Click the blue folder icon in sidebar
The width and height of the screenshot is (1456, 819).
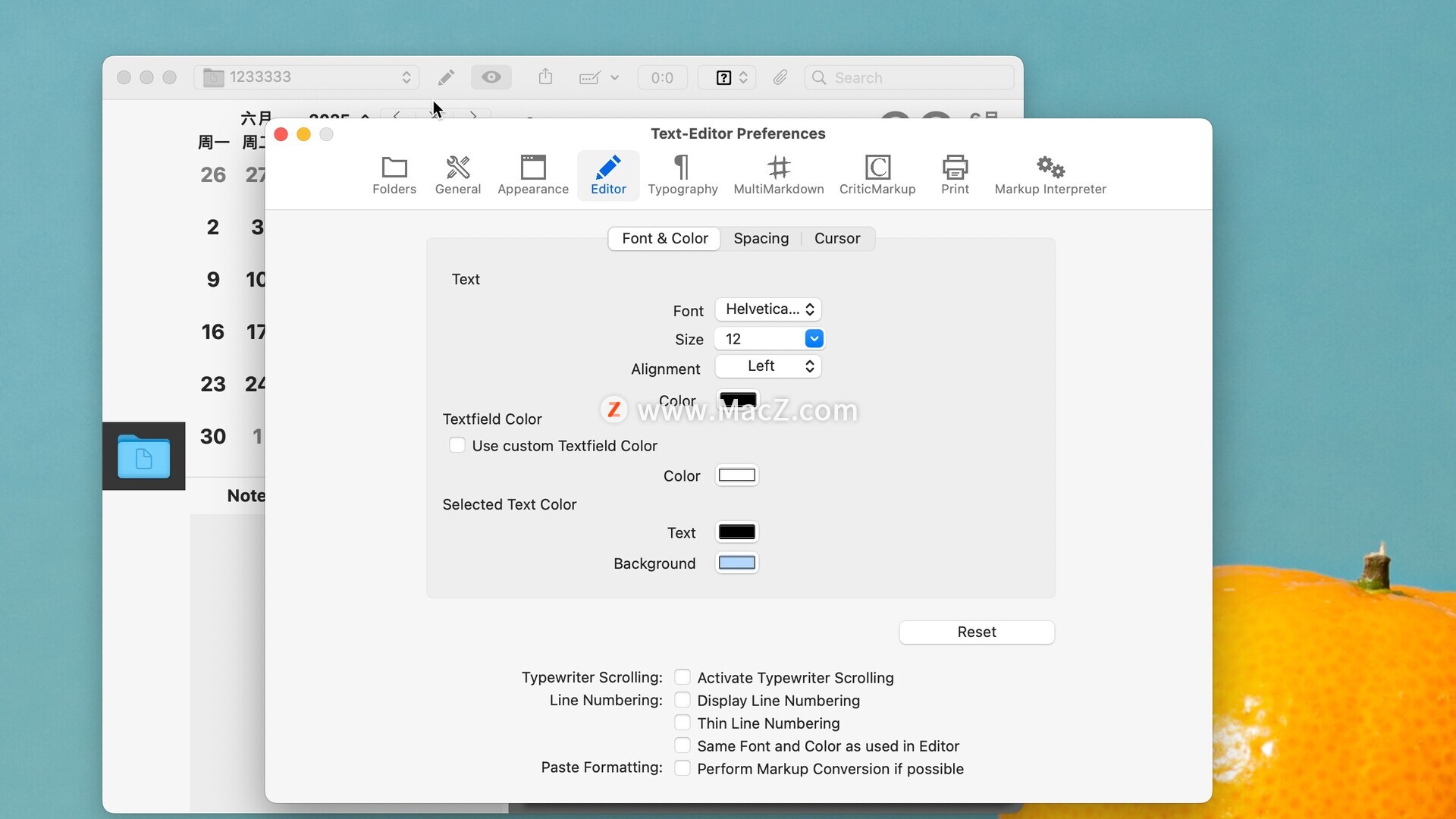[144, 457]
